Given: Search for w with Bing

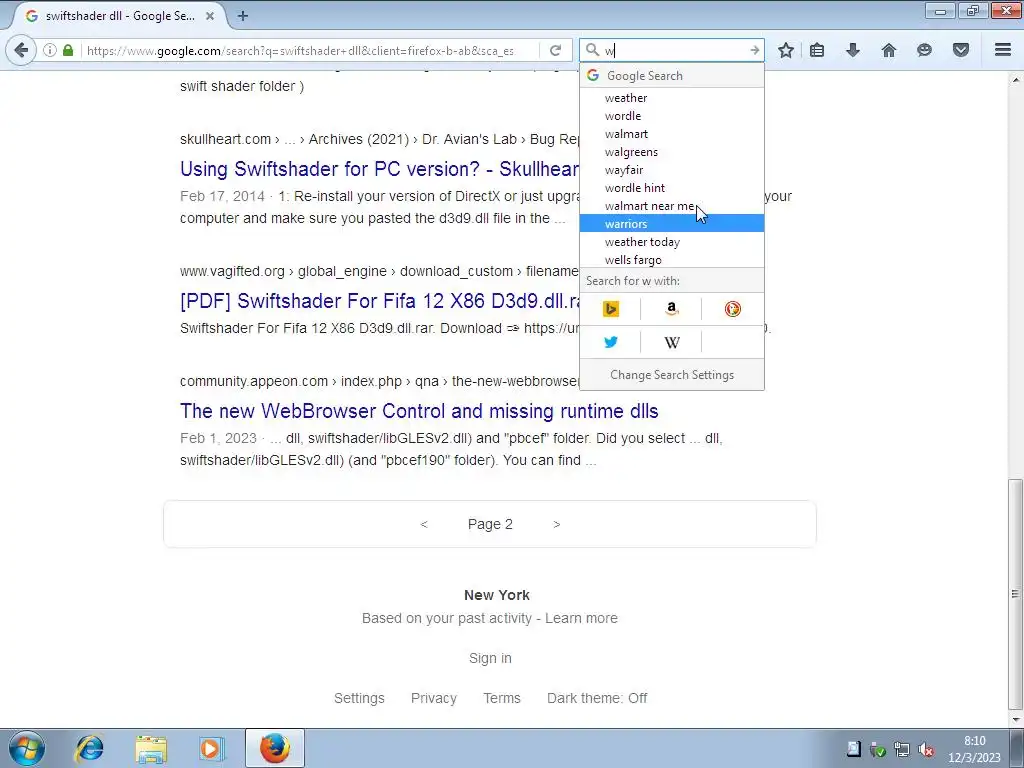Looking at the screenshot, I should (611, 309).
